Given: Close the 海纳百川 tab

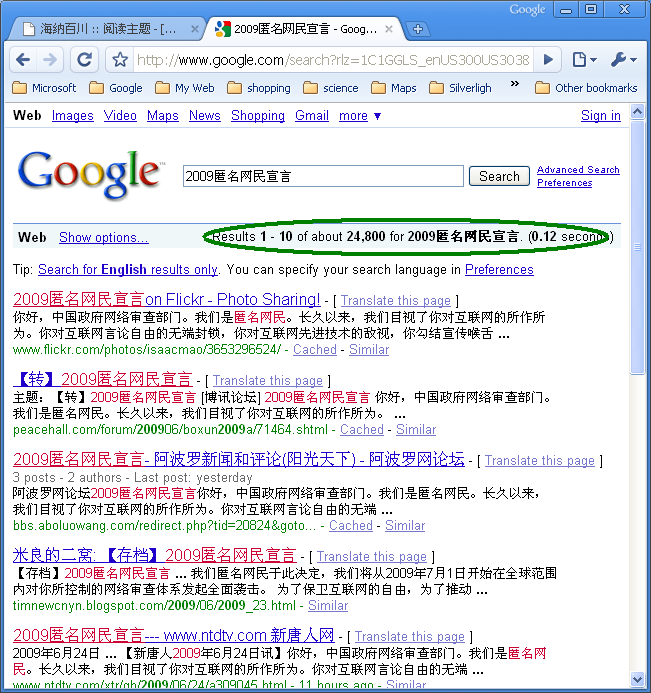Looking at the screenshot, I should 194,29.
